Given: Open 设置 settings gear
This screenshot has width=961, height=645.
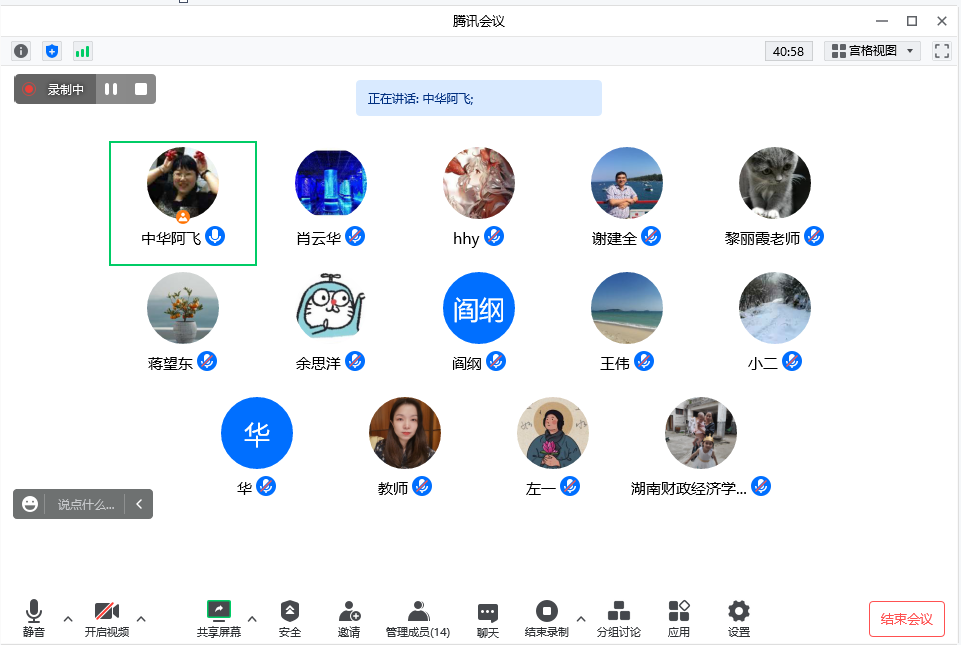Looking at the screenshot, I should 739,617.
